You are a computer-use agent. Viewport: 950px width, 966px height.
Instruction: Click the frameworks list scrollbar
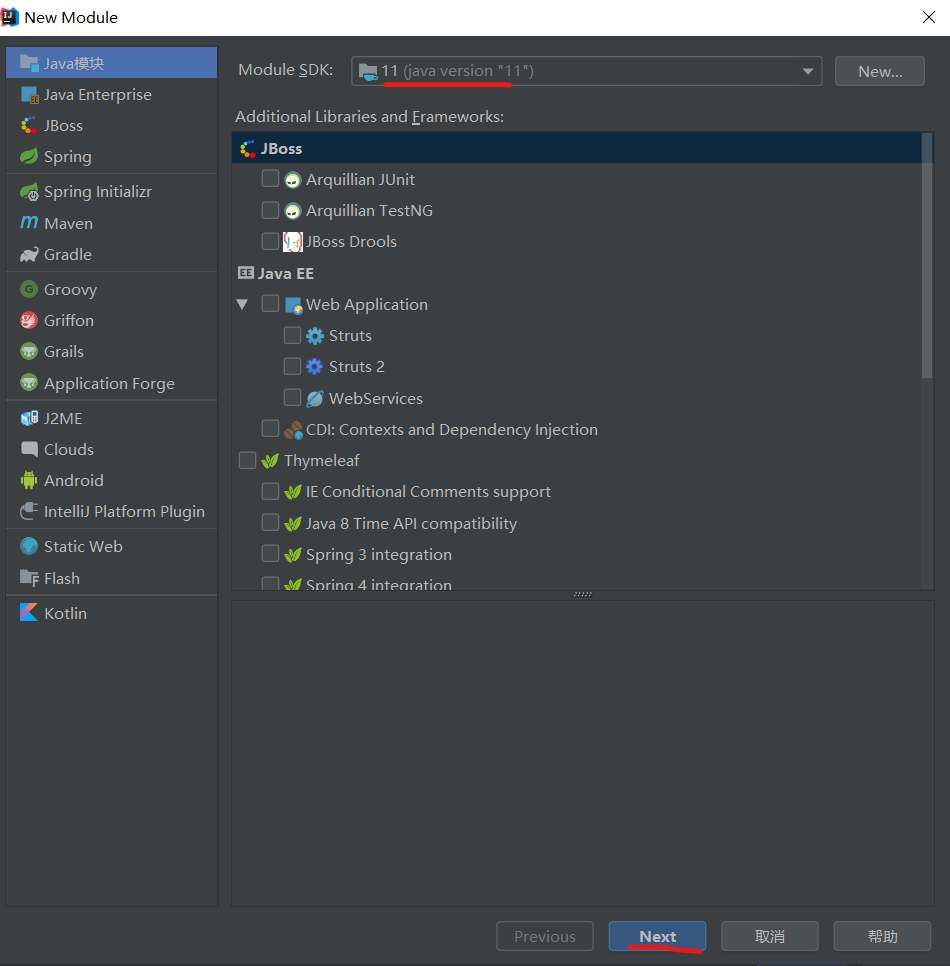tap(927, 255)
